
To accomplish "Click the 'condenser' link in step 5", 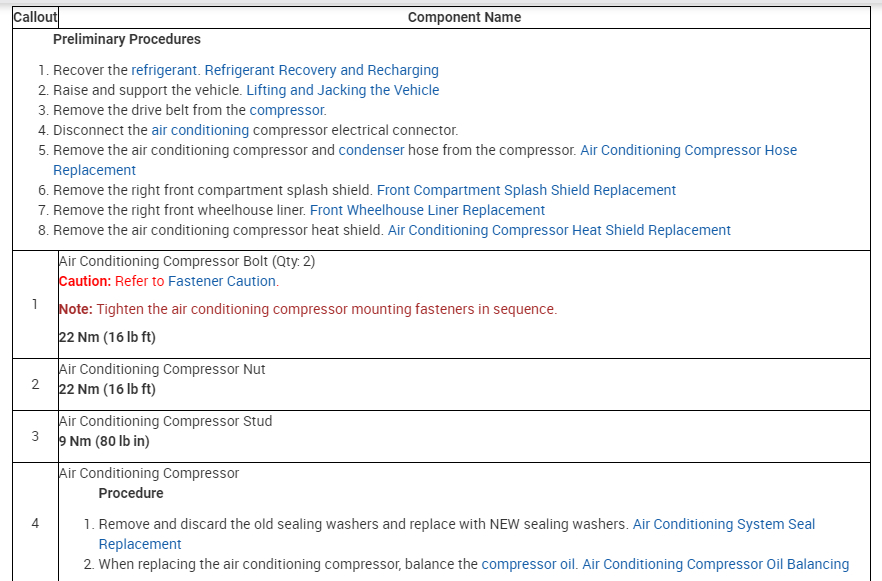I will [x=371, y=150].
